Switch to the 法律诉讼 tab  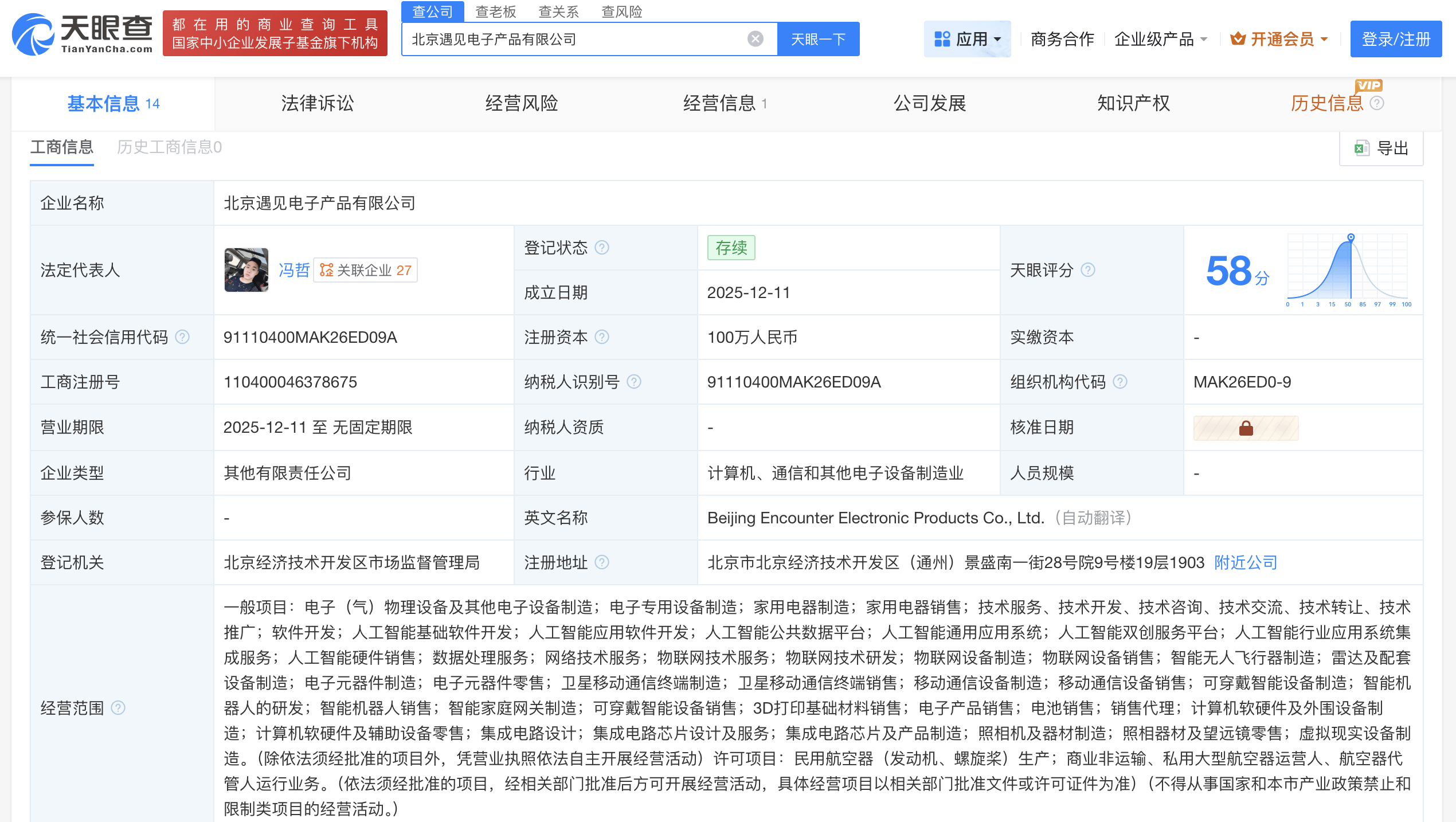click(x=317, y=103)
